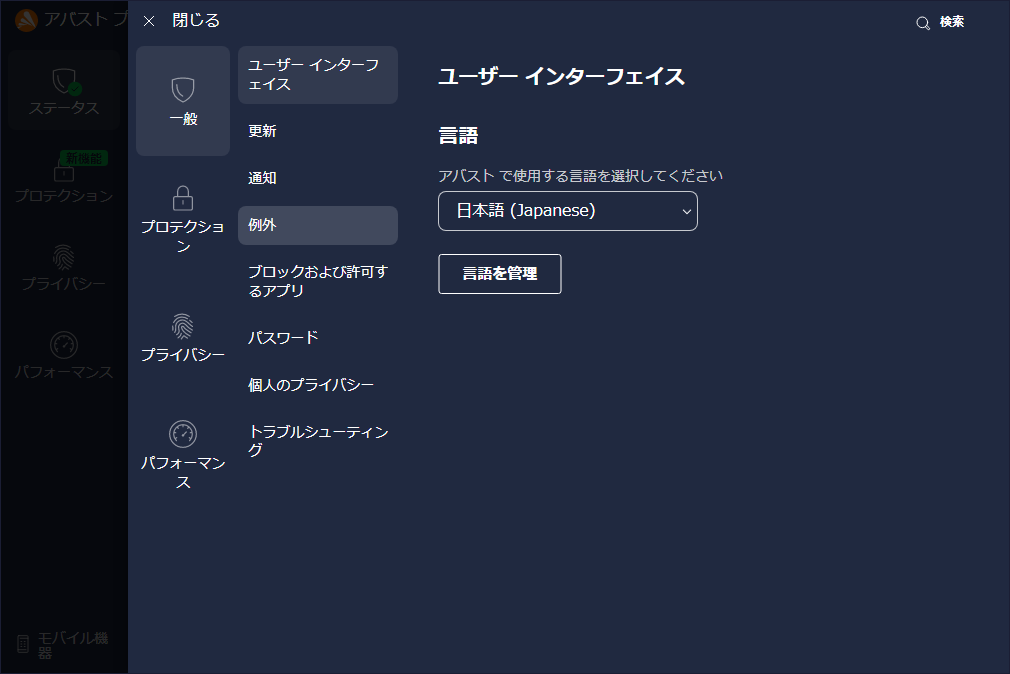
Task: Go to 個人のプライバシー settings
Action: 318,385
